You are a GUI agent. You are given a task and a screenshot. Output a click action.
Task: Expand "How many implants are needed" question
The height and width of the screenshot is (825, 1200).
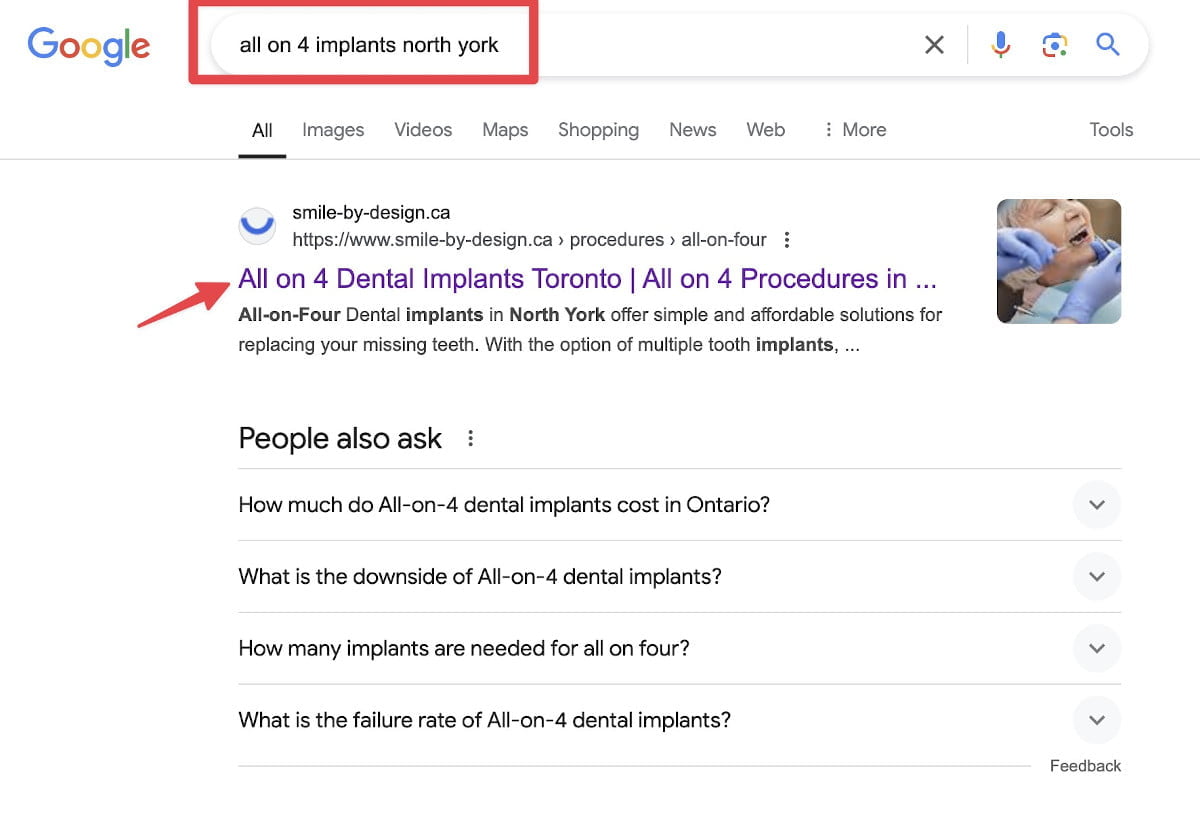tap(1096, 649)
